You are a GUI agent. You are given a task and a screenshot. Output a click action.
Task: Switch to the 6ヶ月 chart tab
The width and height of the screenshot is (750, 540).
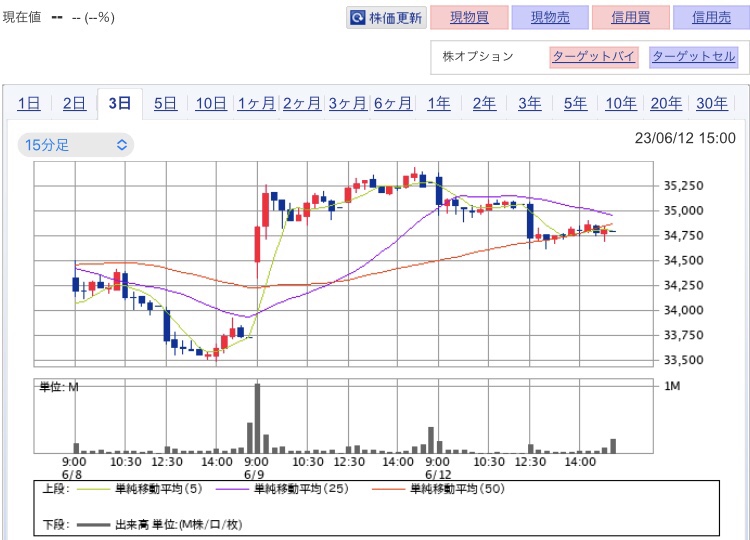[393, 103]
